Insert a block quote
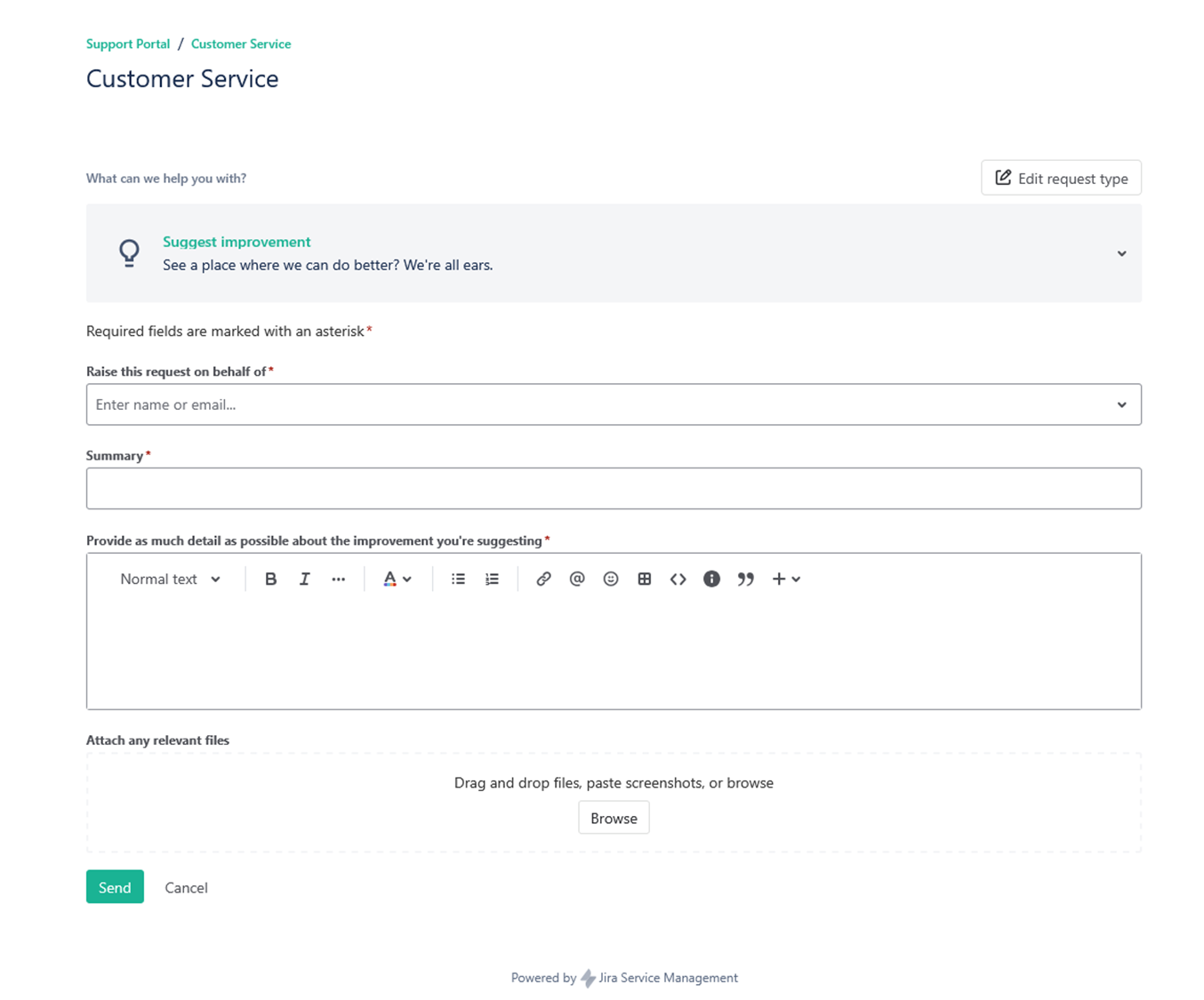 (745, 579)
